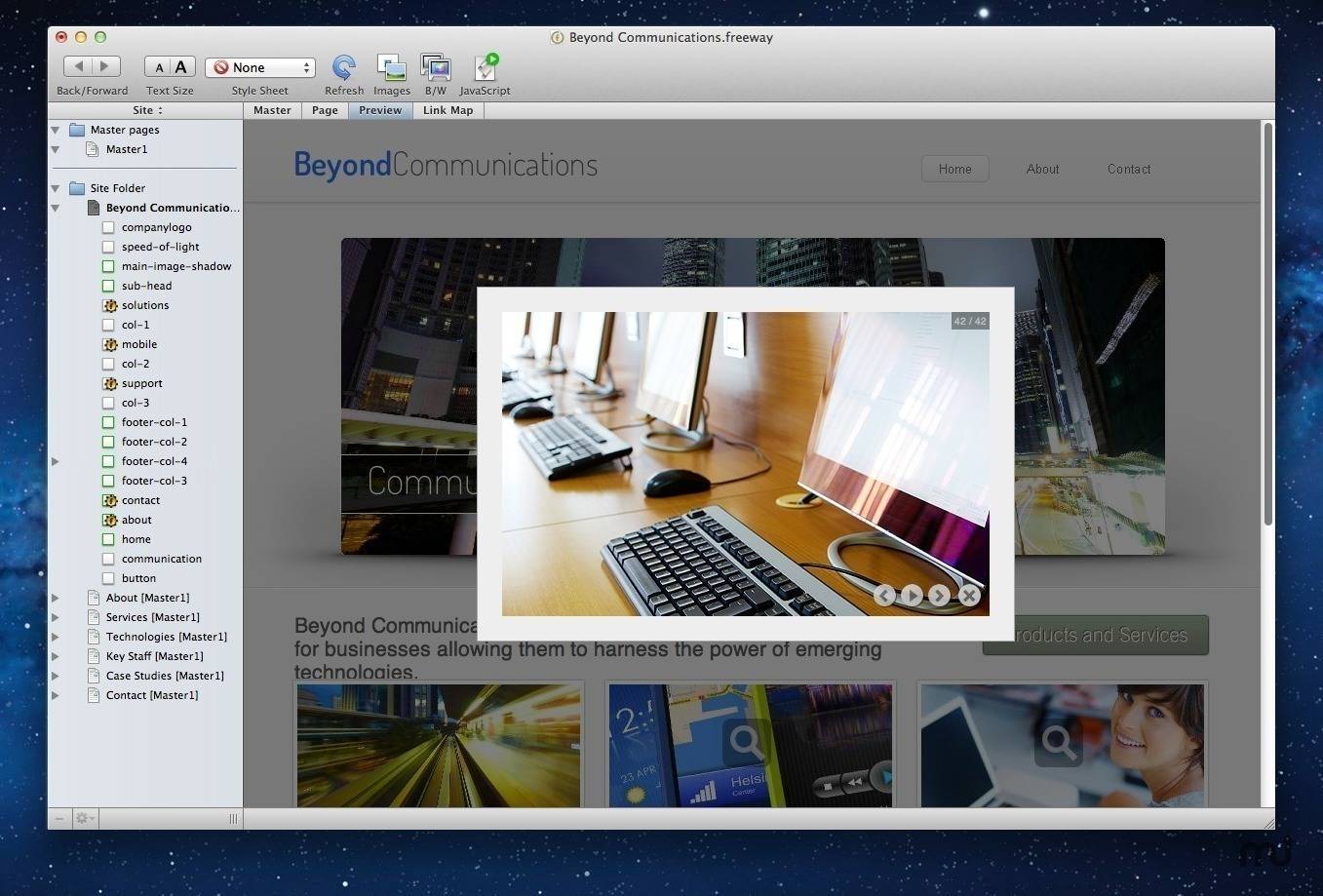Select the companylogo item icon
This screenshot has width=1323, height=896.
coord(108,227)
